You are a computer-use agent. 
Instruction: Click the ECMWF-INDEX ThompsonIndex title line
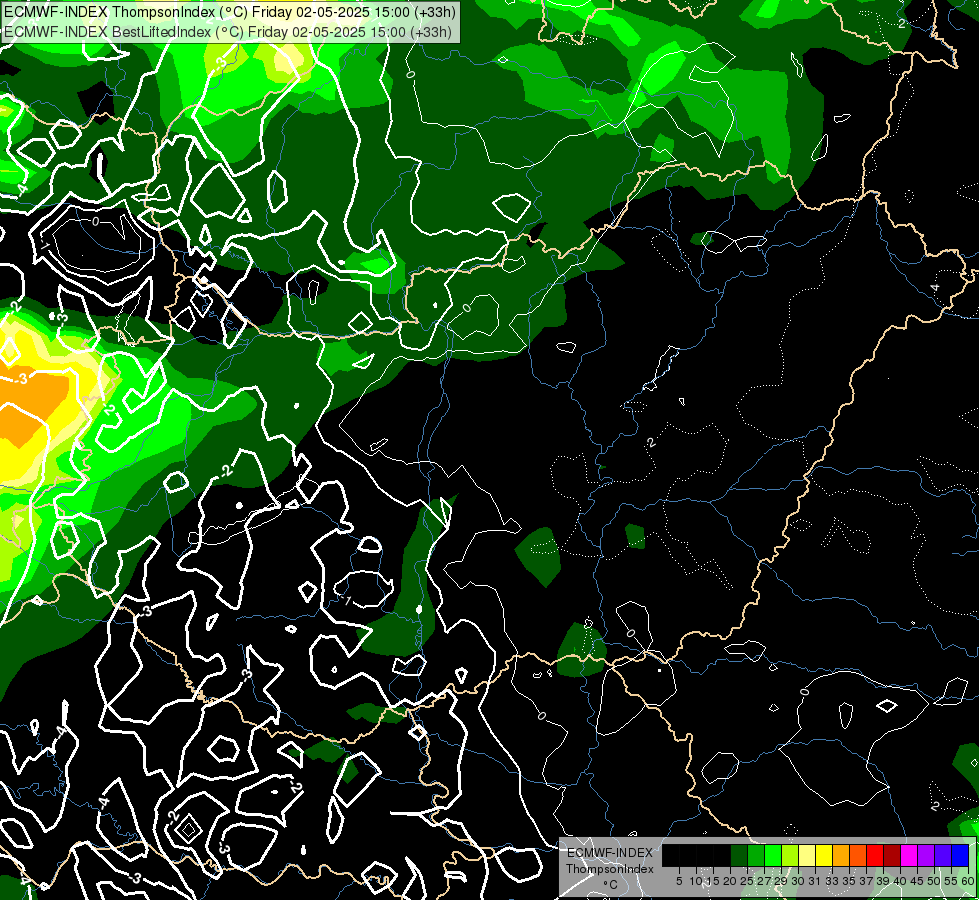[x=230, y=12]
